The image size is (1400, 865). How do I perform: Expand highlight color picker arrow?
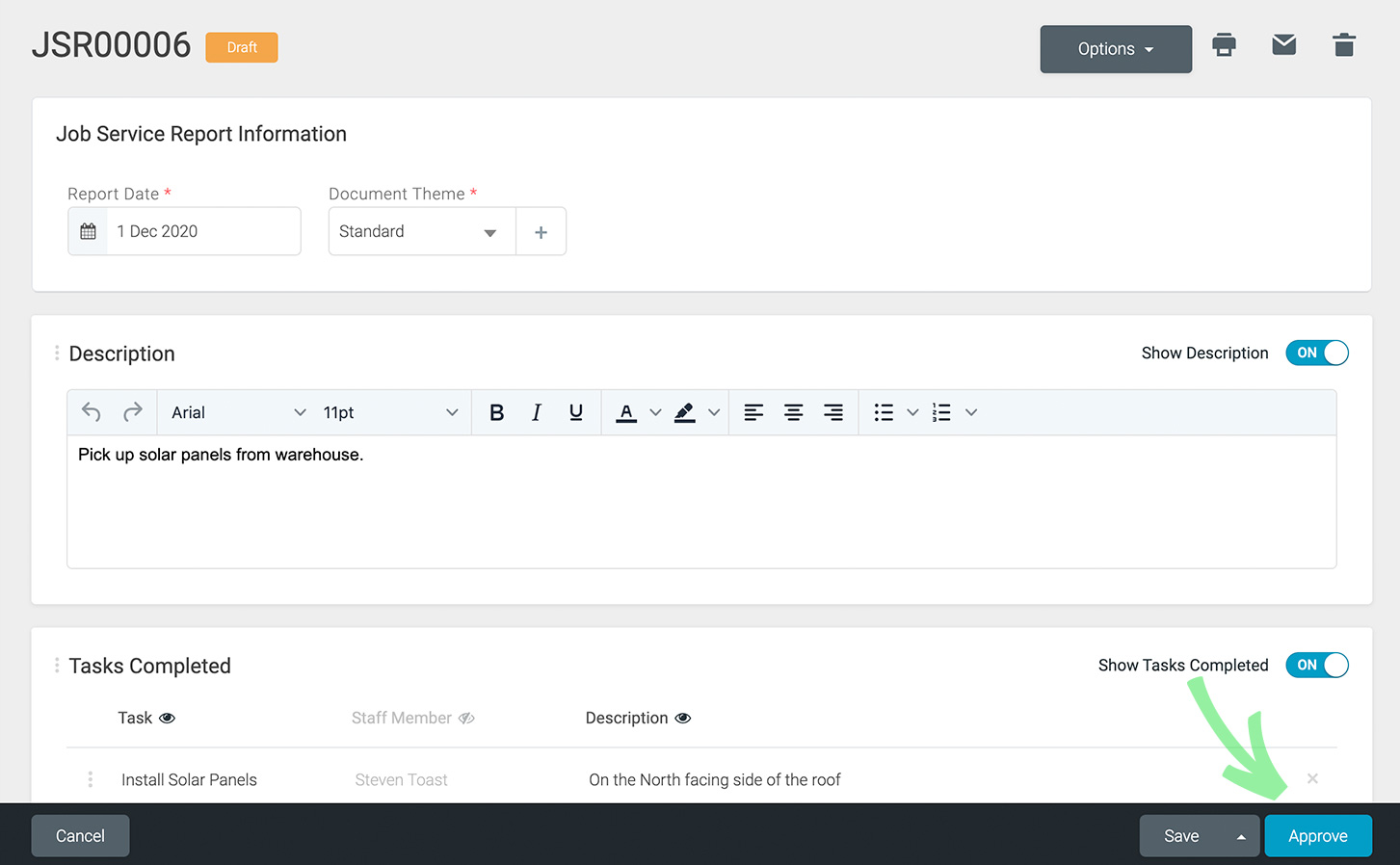[x=714, y=412]
